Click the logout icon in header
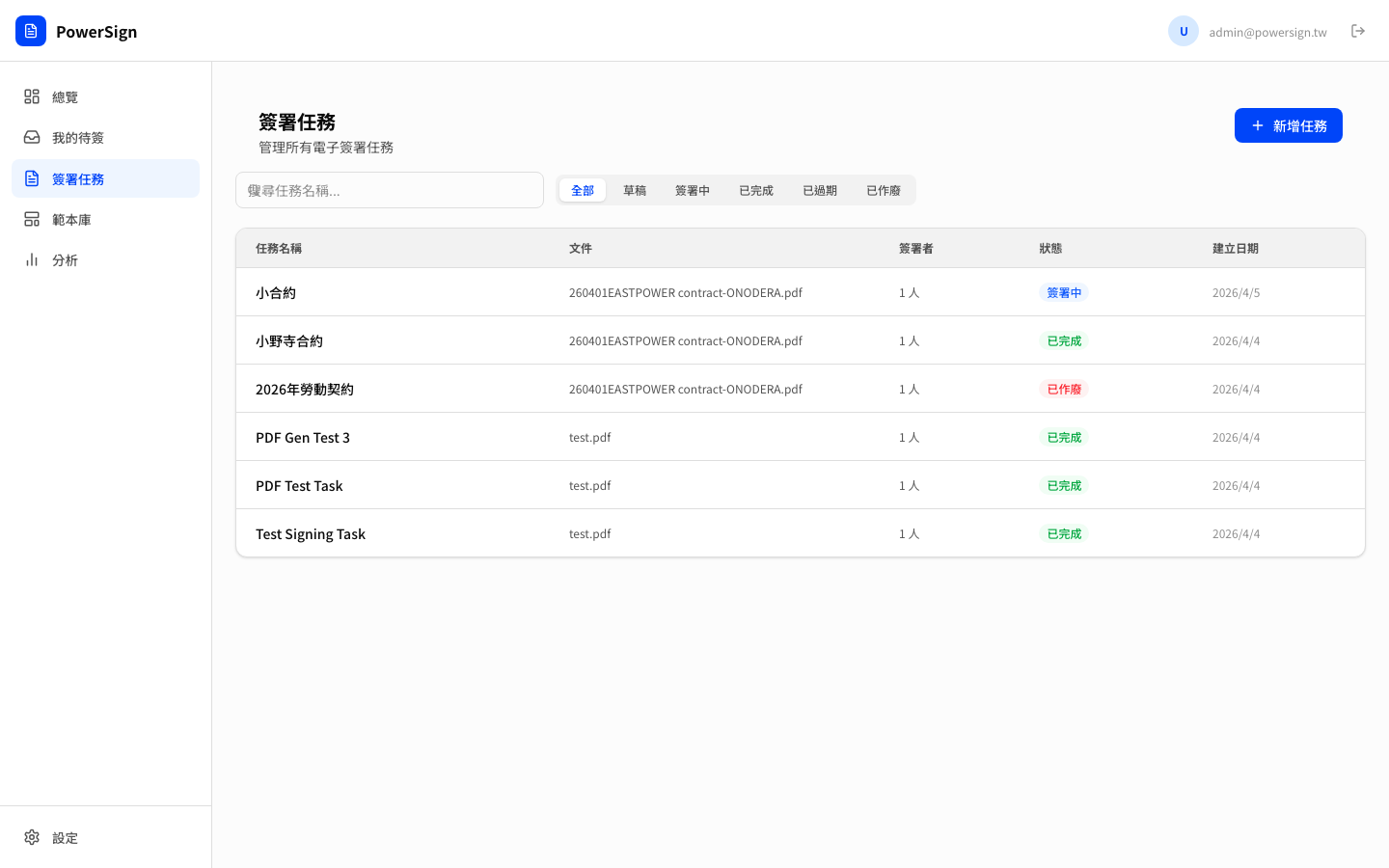 pos(1358,31)
